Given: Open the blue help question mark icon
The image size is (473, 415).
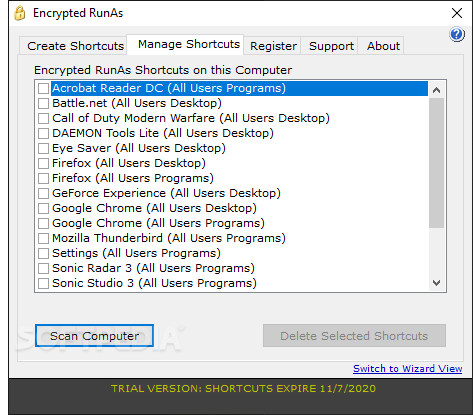Looking at the screenshot, I should click(x=457, y=34).
